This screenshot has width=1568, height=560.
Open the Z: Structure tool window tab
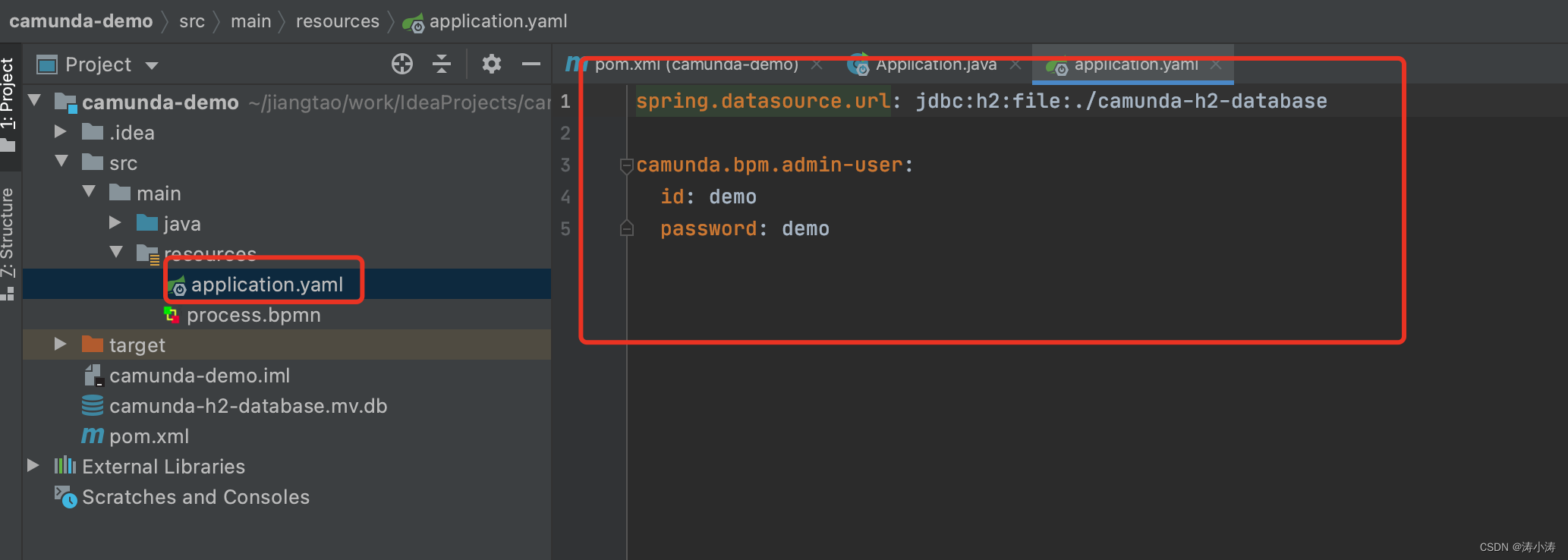[x=8, y=243]
